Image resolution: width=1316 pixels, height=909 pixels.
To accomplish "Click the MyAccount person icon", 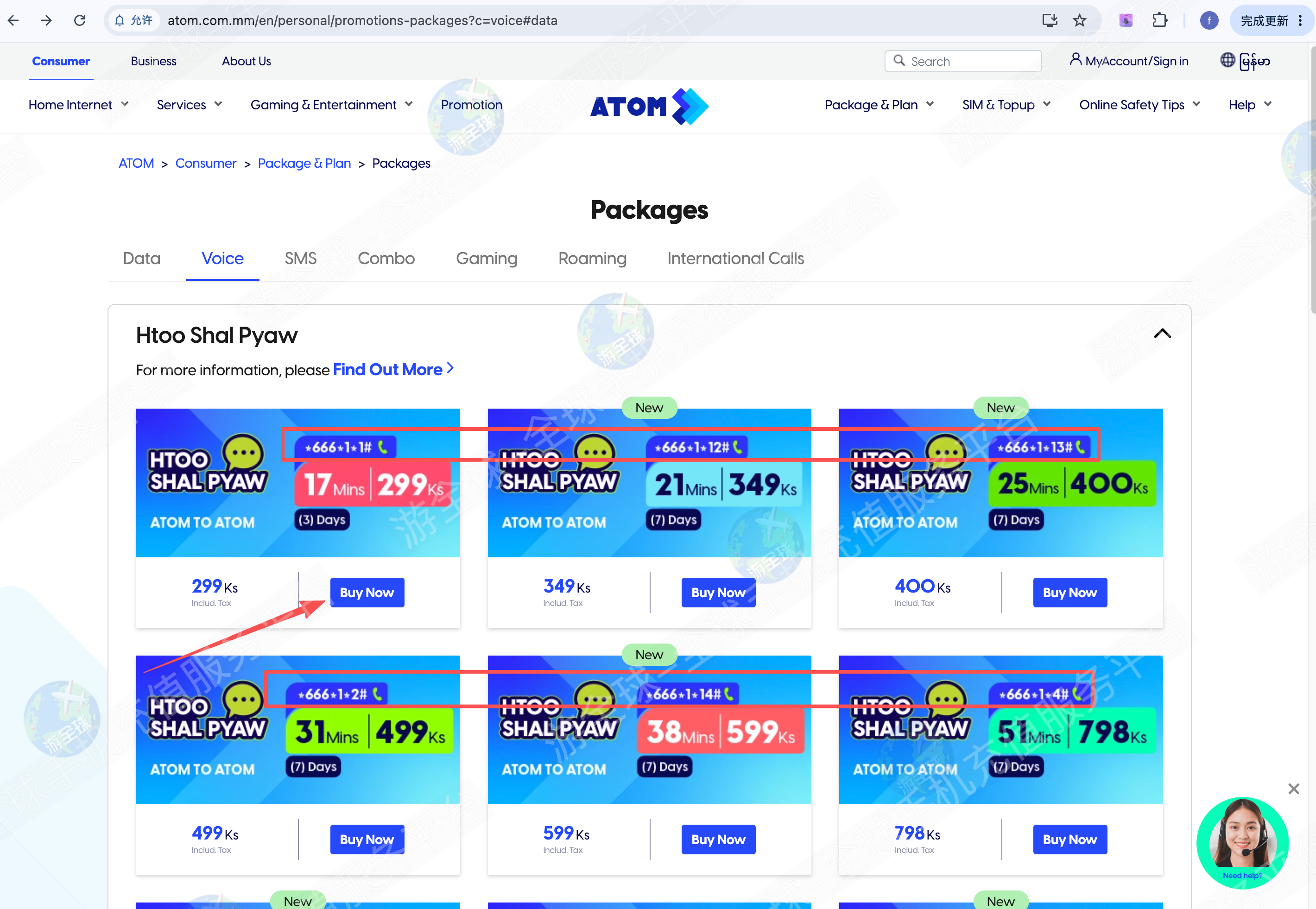I will tap(1076, 60).
